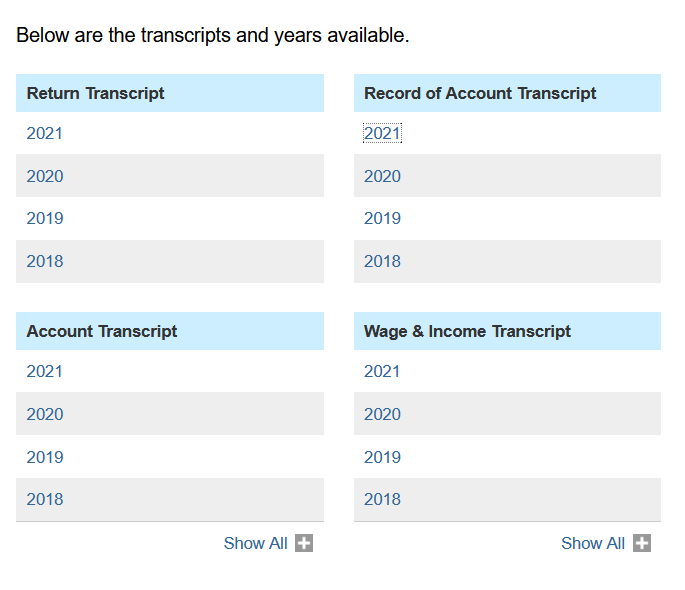Open 2018 Wage & Income Transcript
This screenshot has height=590, width=685.
click(382, 499)
